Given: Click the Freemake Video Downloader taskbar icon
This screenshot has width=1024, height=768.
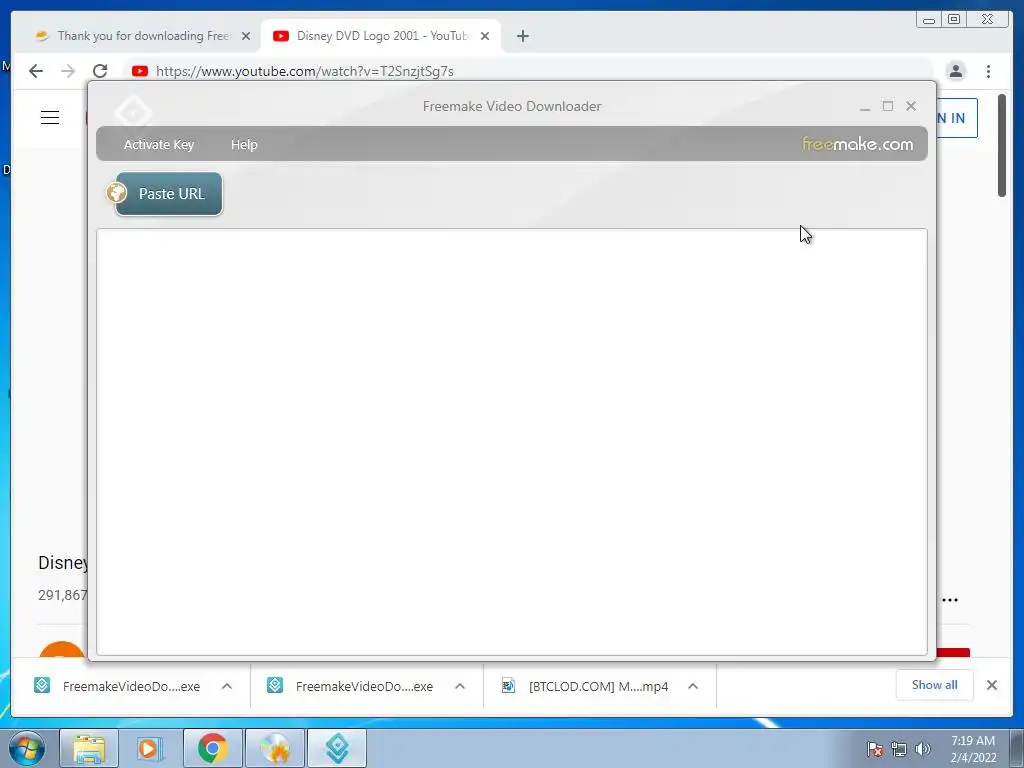Looking at the screenshot, I should tap(337, 748).
